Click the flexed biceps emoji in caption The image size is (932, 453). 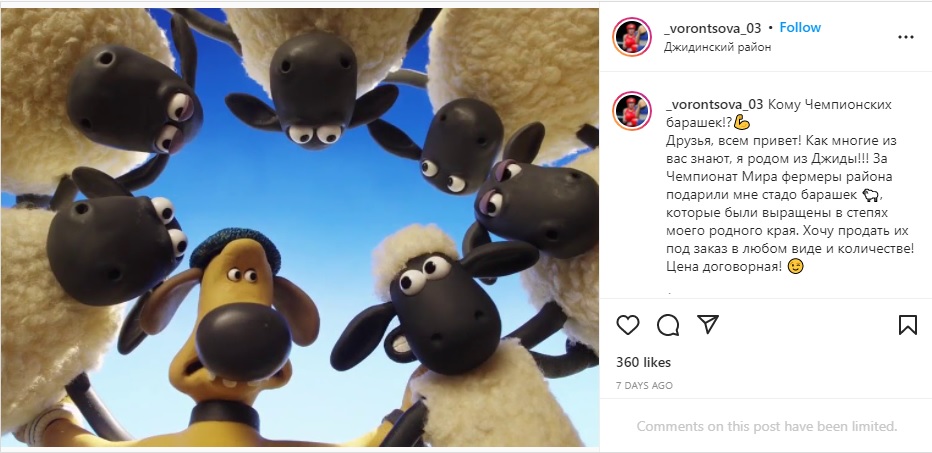click(742, 123)
